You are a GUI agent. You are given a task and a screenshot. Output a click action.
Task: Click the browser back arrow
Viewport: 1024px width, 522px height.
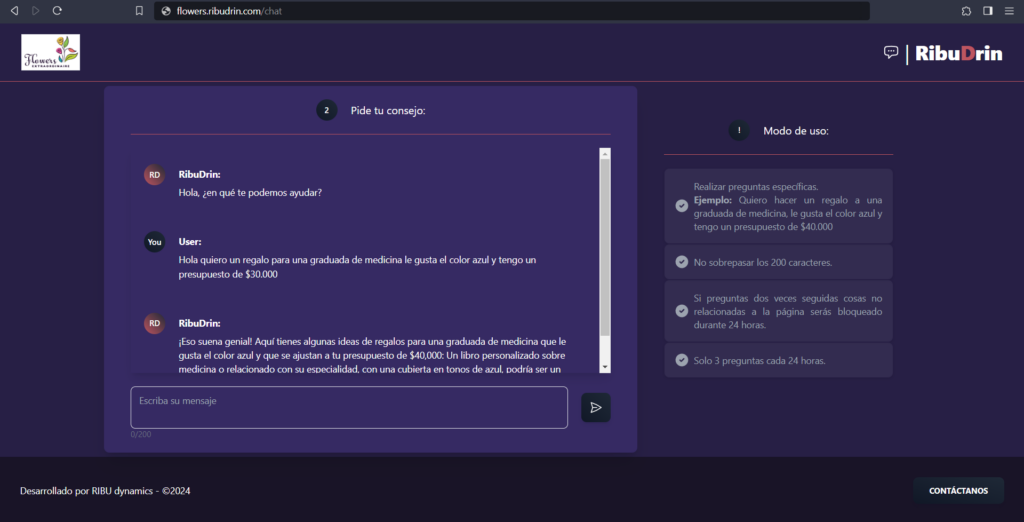point(14,10)
